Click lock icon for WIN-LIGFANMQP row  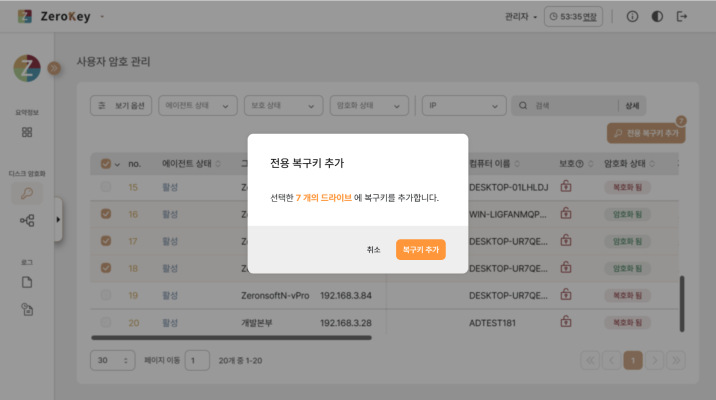tap(566, 213)
